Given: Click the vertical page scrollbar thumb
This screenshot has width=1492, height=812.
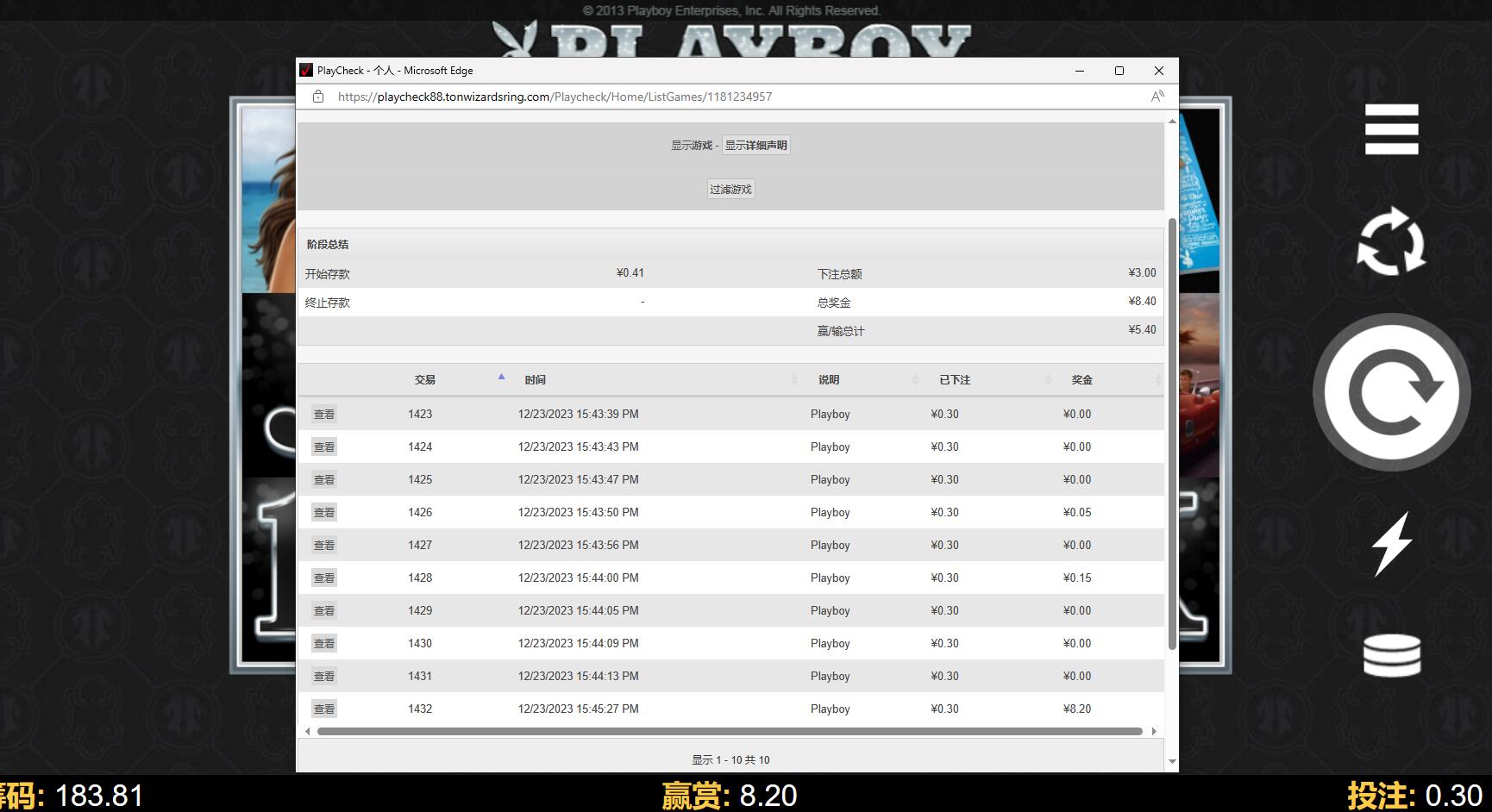Looking at the screenshot, I should click(1172, 434).
